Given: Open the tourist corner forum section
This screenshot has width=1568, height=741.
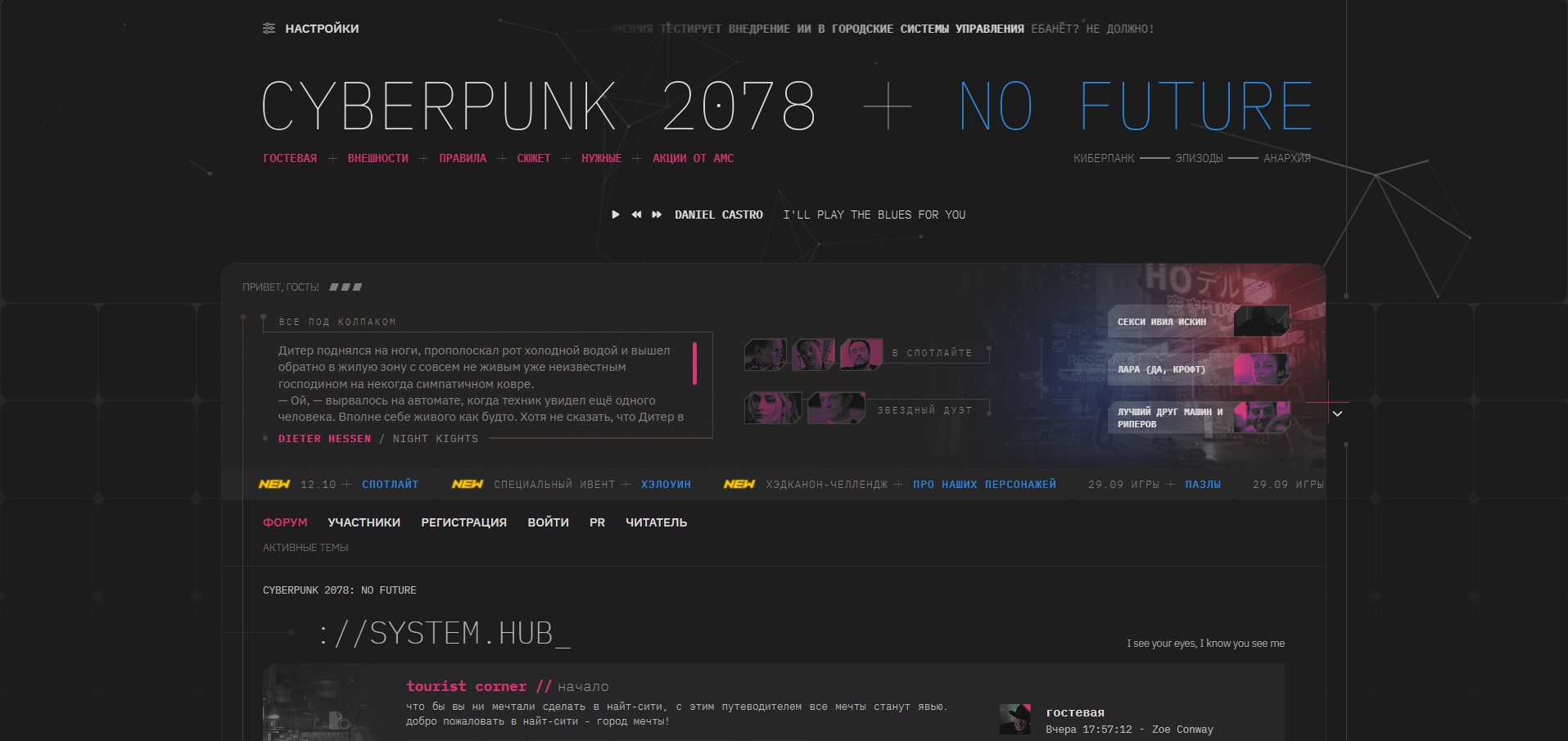Looking at the screenshot, I should click(x=466, y=686).
